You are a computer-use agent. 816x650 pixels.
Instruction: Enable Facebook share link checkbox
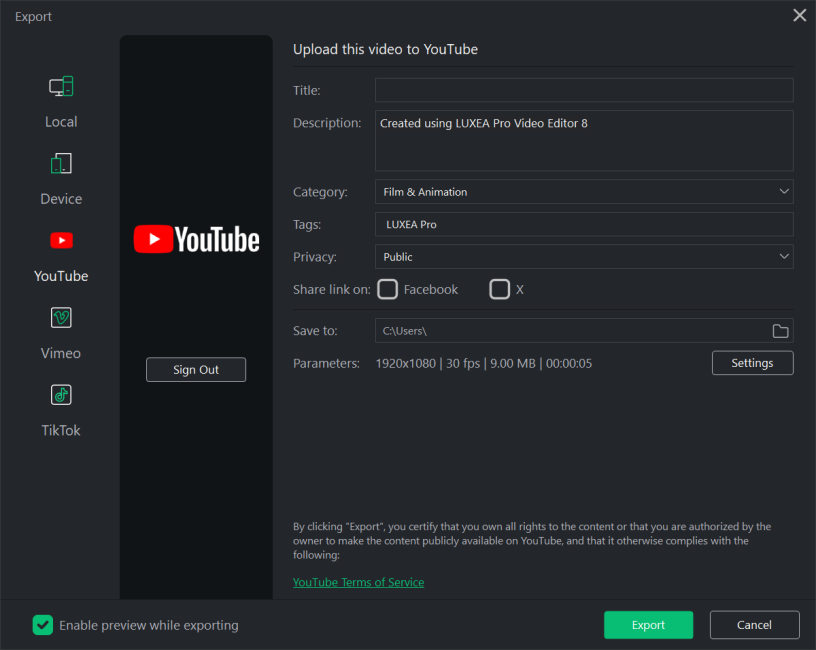point(388,290)
